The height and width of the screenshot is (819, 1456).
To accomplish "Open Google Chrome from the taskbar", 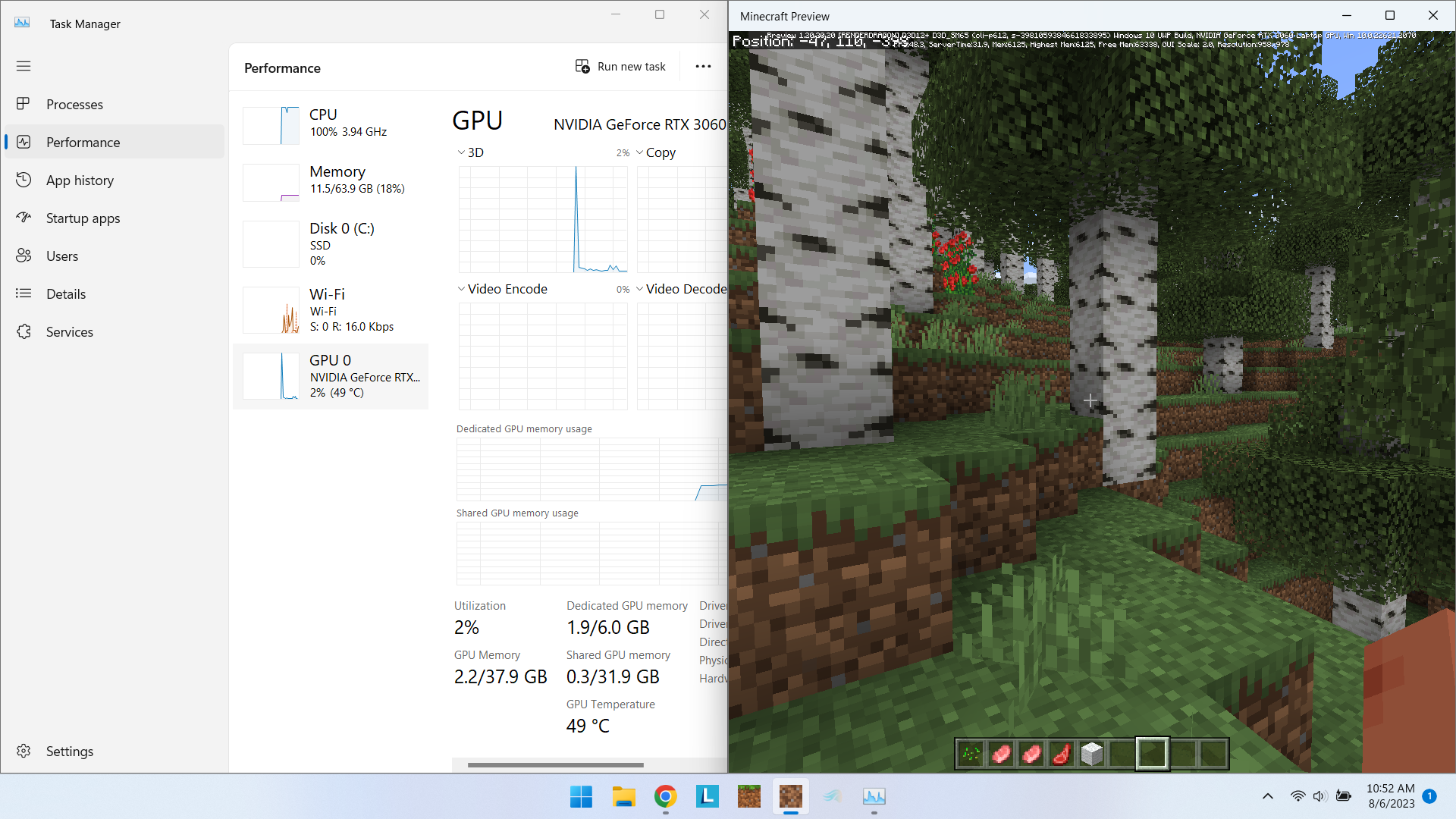I will click(665, 796).
